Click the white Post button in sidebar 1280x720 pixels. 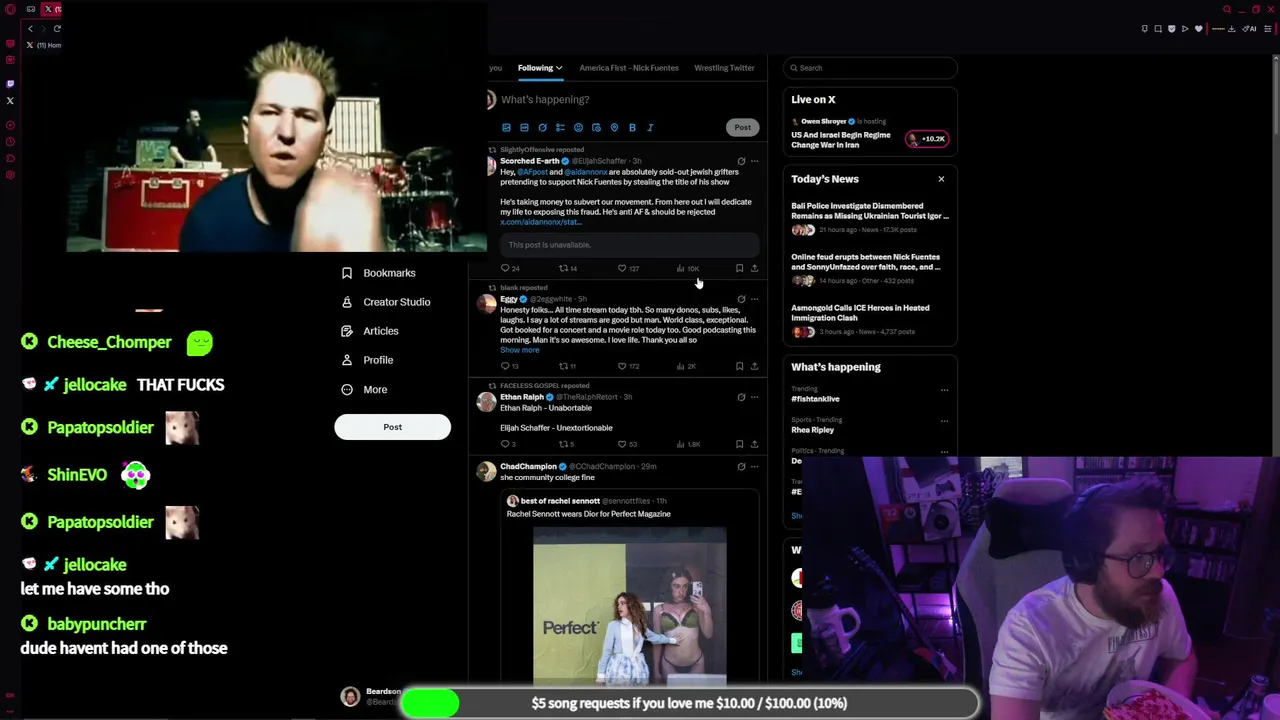(x=392, y=427)
